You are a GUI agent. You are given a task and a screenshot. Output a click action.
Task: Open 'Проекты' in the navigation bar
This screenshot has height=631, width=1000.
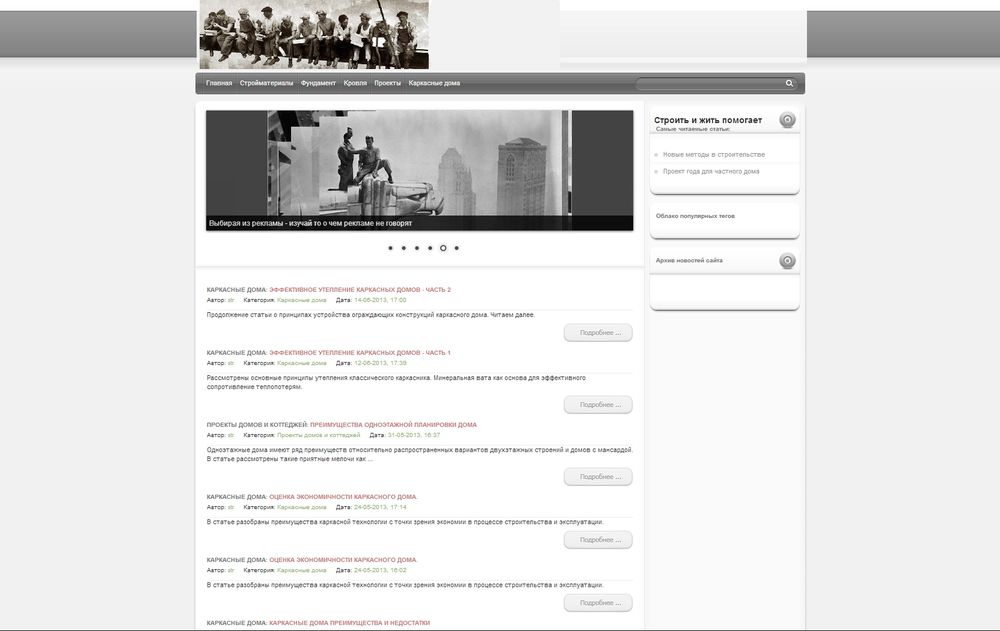point(388,83)
